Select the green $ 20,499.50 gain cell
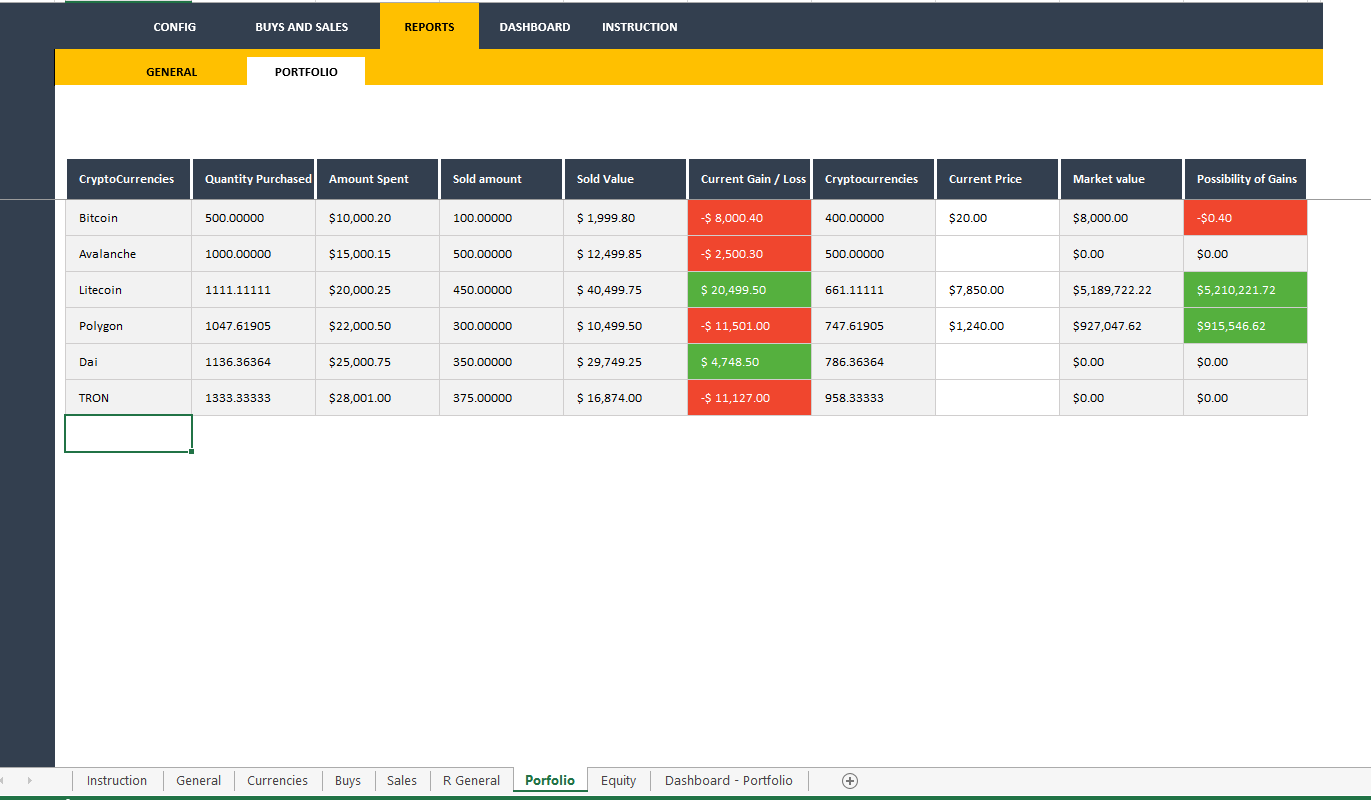Image resolution: width=1371 pixels, height=800 pixels. tap(749, 290)
